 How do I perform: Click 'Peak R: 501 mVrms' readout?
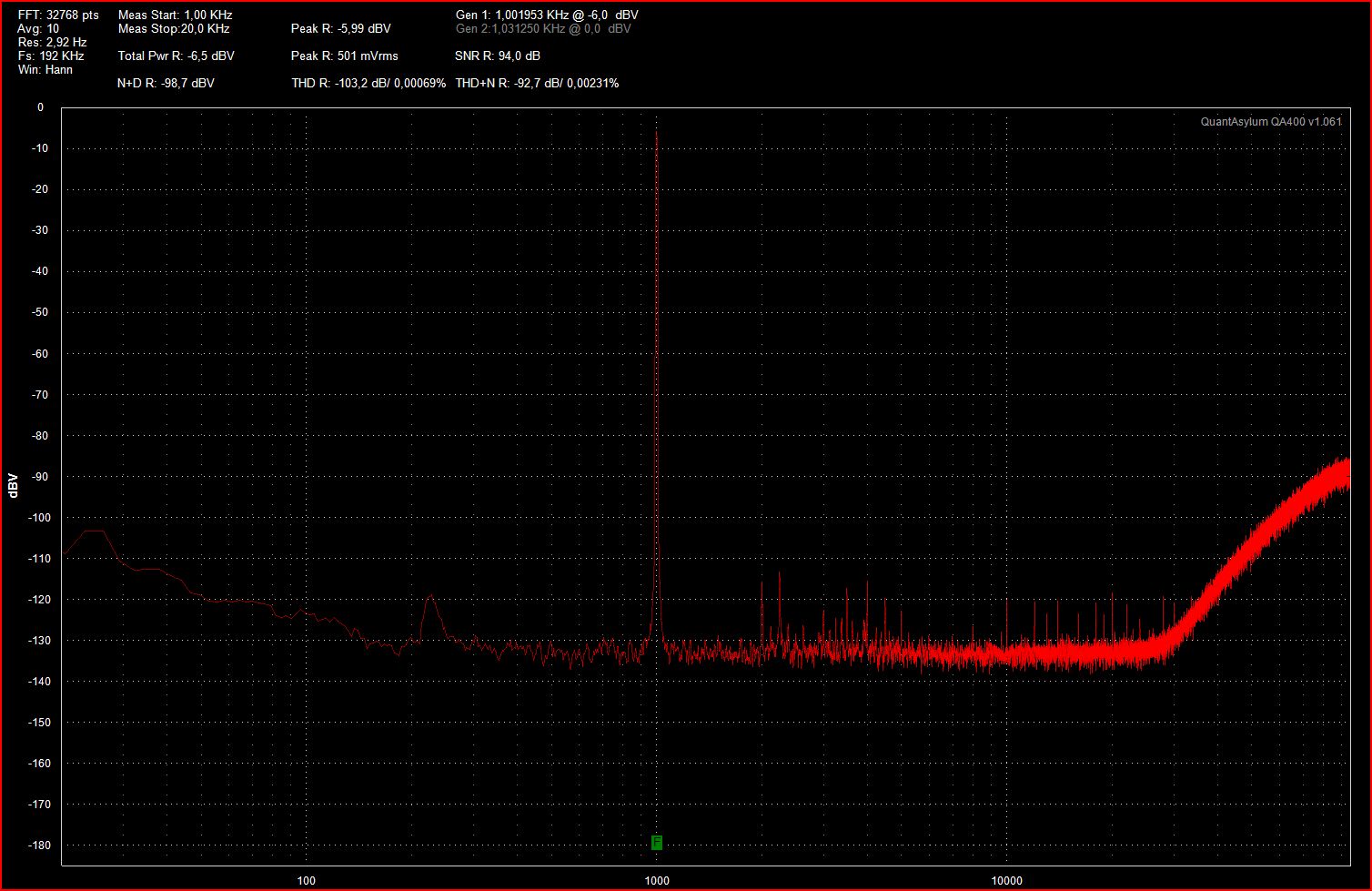click(345, 56)
